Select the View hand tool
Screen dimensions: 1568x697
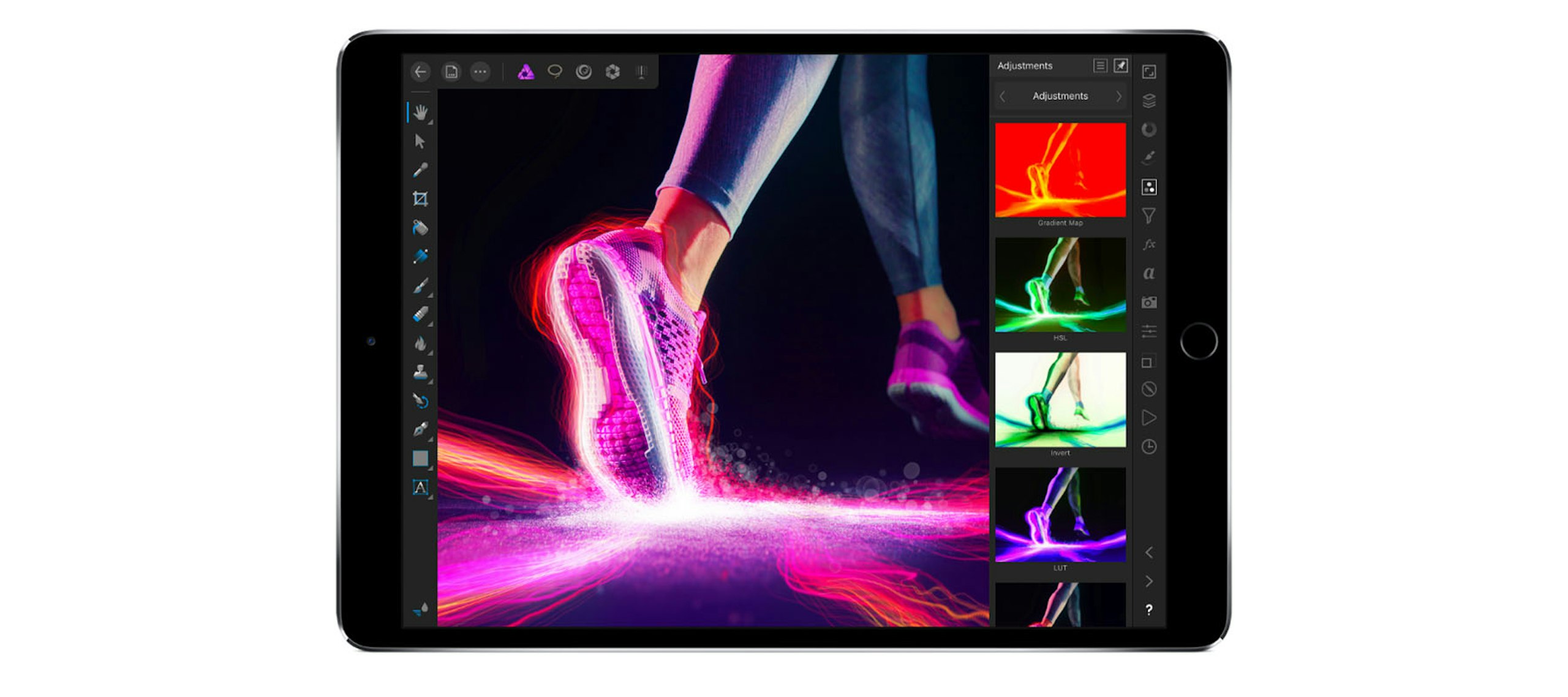[x=420, y=112]
